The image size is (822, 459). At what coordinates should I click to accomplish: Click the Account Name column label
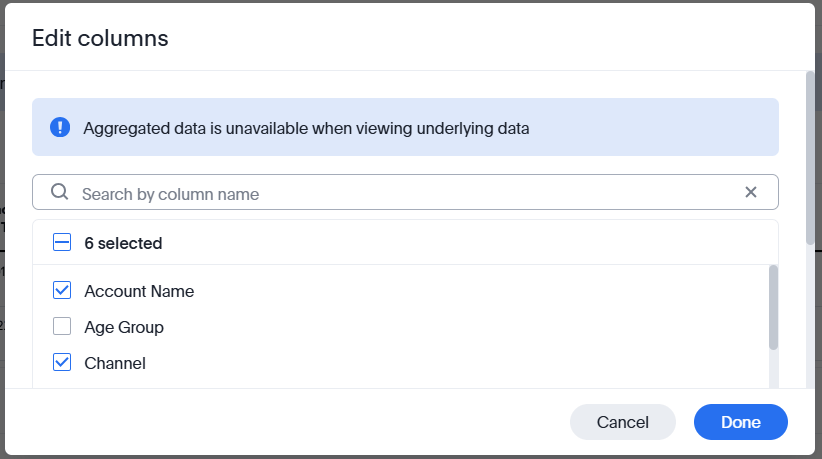[139, 292]
